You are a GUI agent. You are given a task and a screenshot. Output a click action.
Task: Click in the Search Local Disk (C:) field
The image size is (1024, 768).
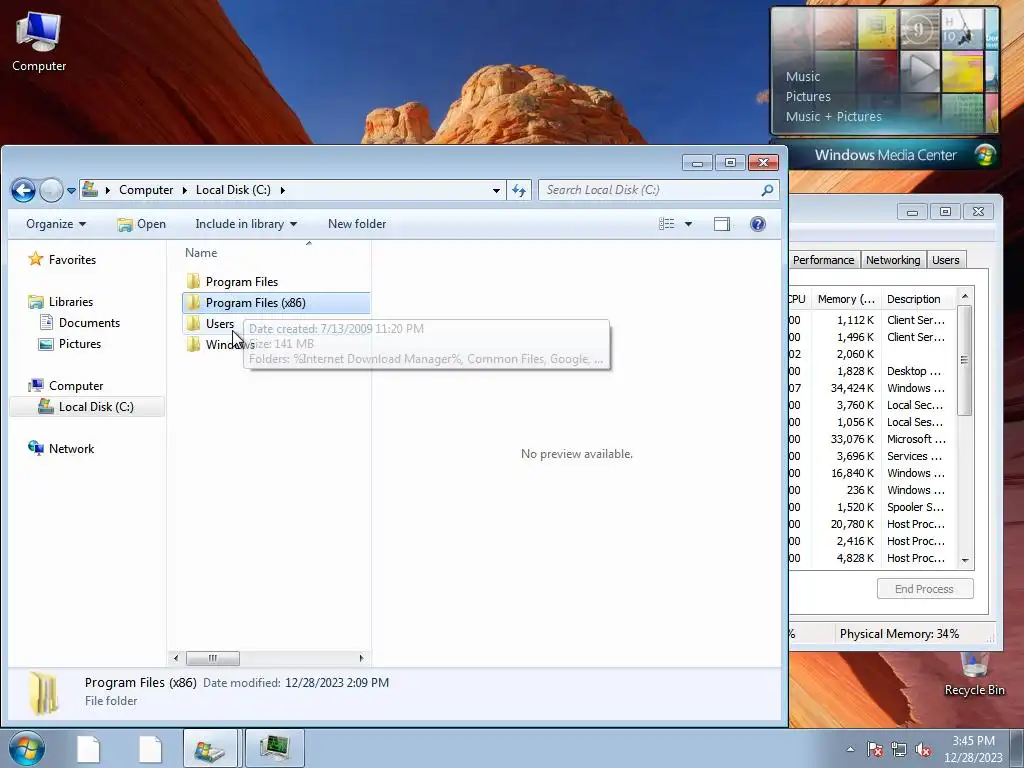658,190
